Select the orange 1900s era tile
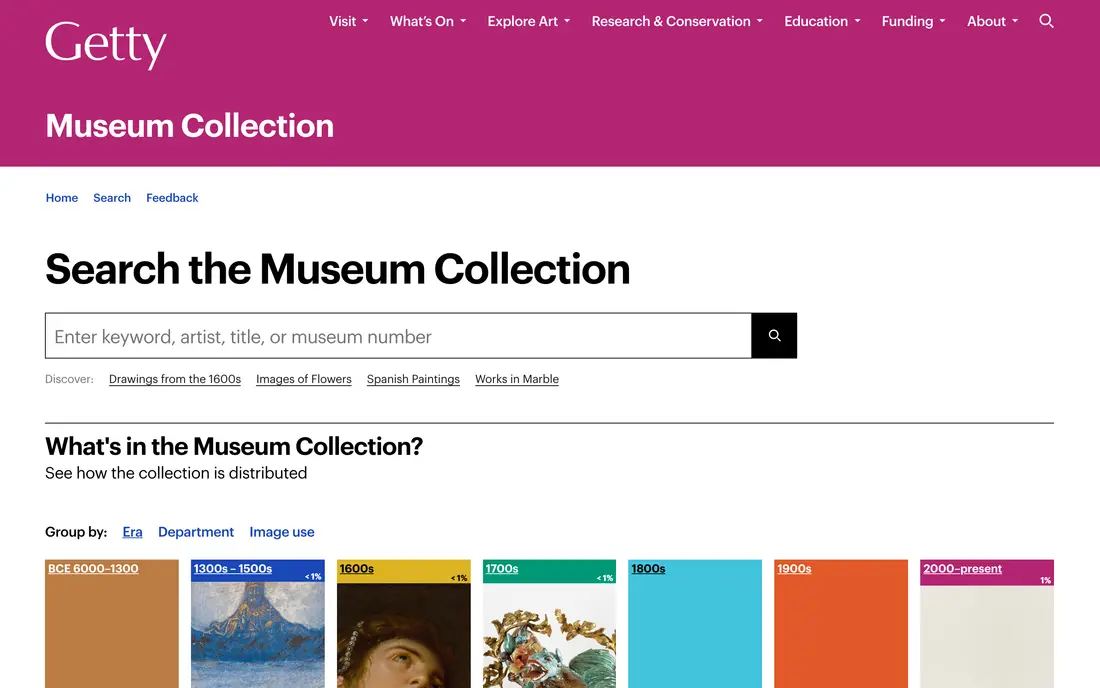Screen dimensions: 1100x688 click(840, 623)
